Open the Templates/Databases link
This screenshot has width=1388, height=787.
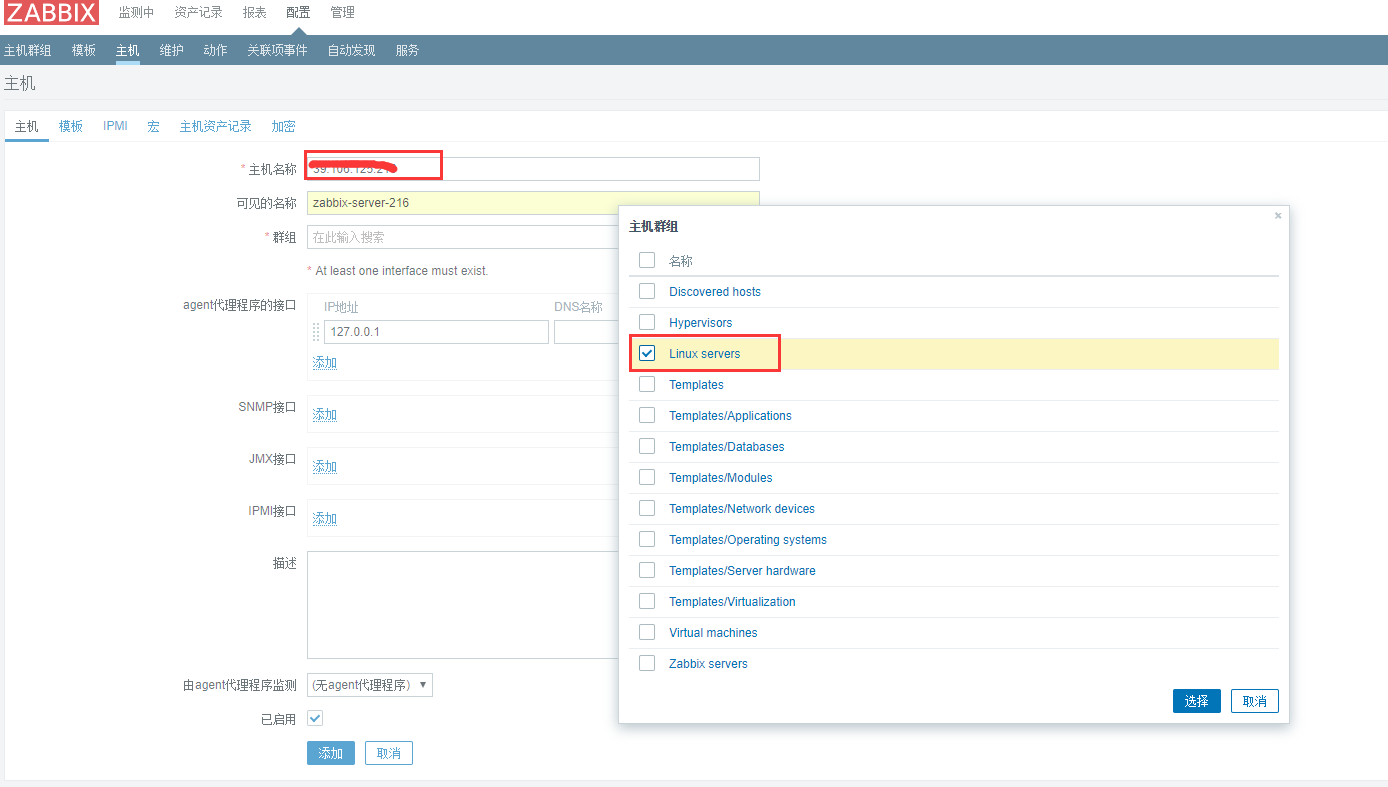[727, 447]
